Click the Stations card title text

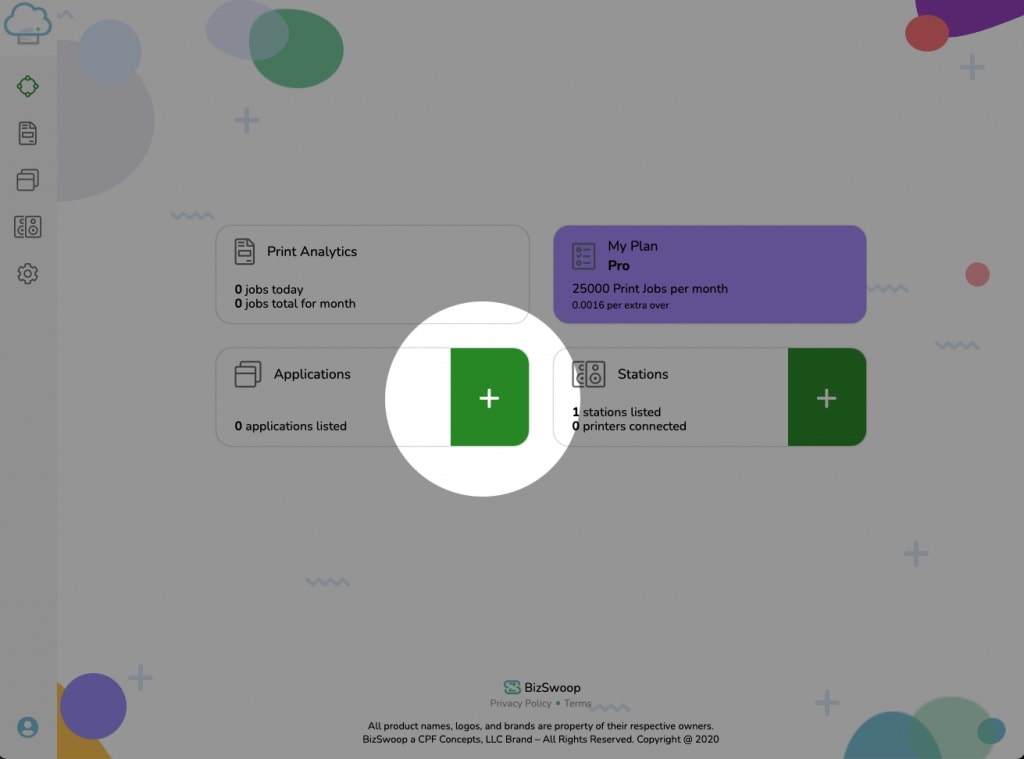pos(643,374)
